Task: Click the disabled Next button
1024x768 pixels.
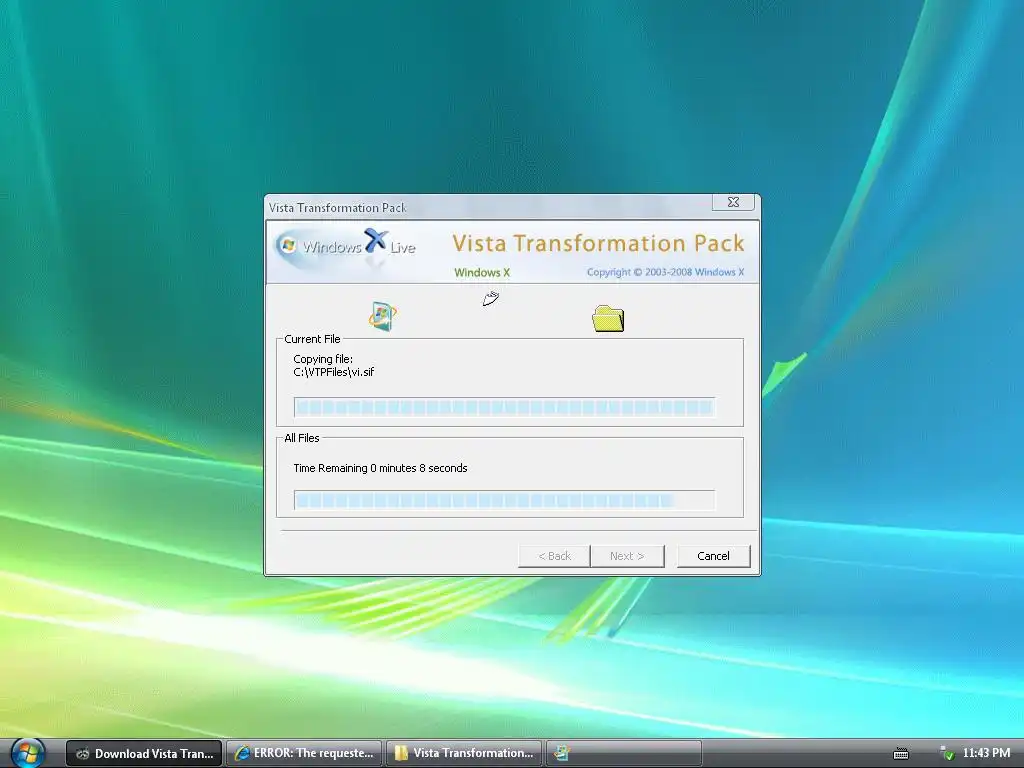Action: 627,556
